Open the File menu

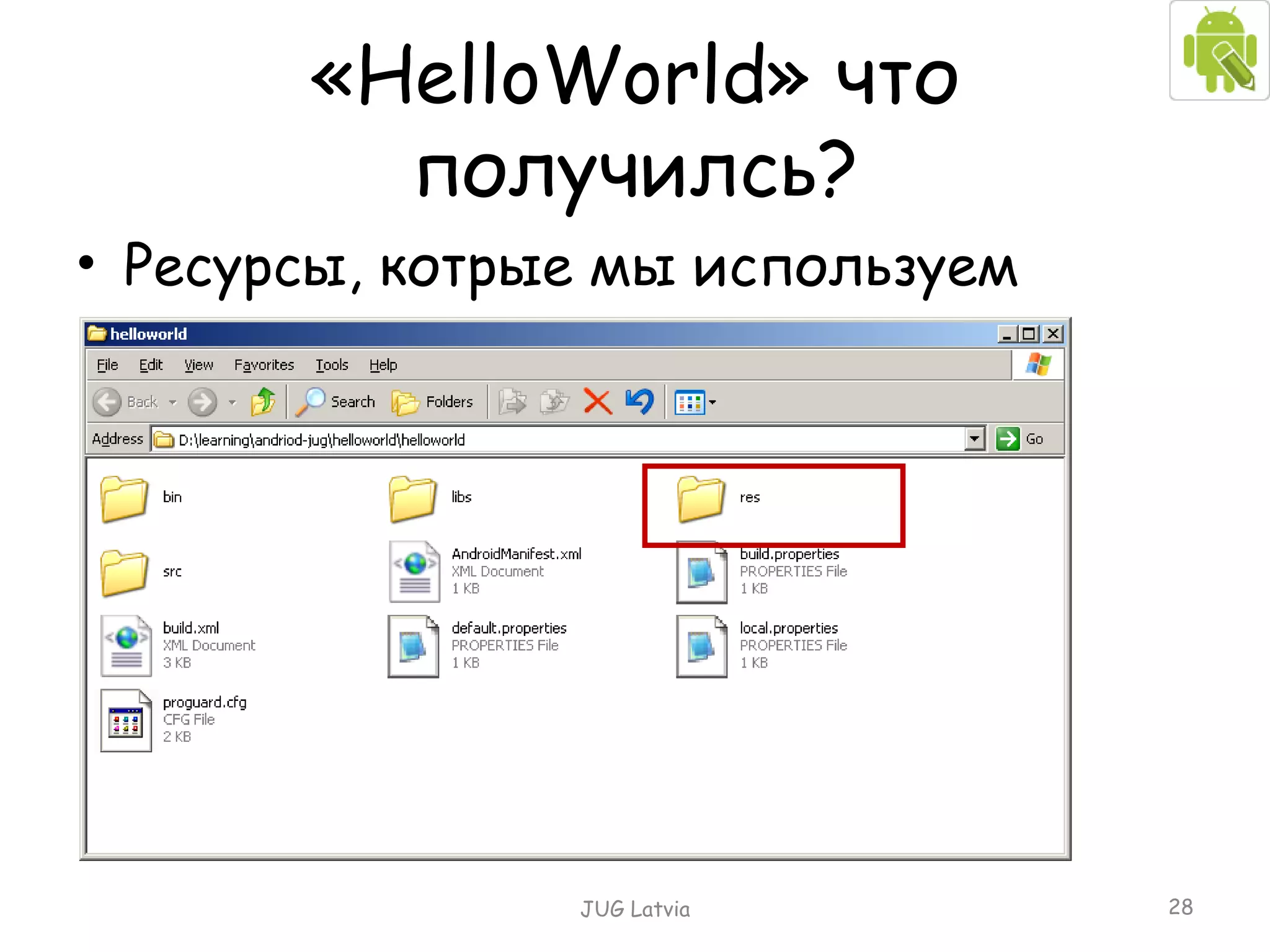click(107, 365)
